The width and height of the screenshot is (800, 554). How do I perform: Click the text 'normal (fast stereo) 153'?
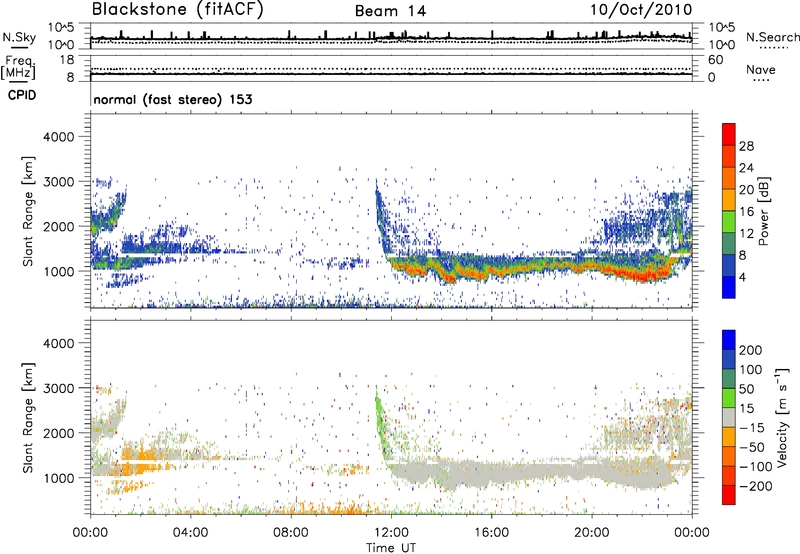coord(173,99)
